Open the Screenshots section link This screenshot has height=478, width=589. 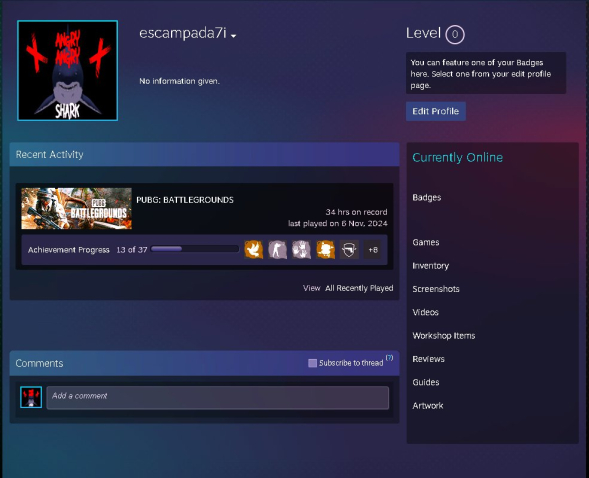click(x=436, y=289)
